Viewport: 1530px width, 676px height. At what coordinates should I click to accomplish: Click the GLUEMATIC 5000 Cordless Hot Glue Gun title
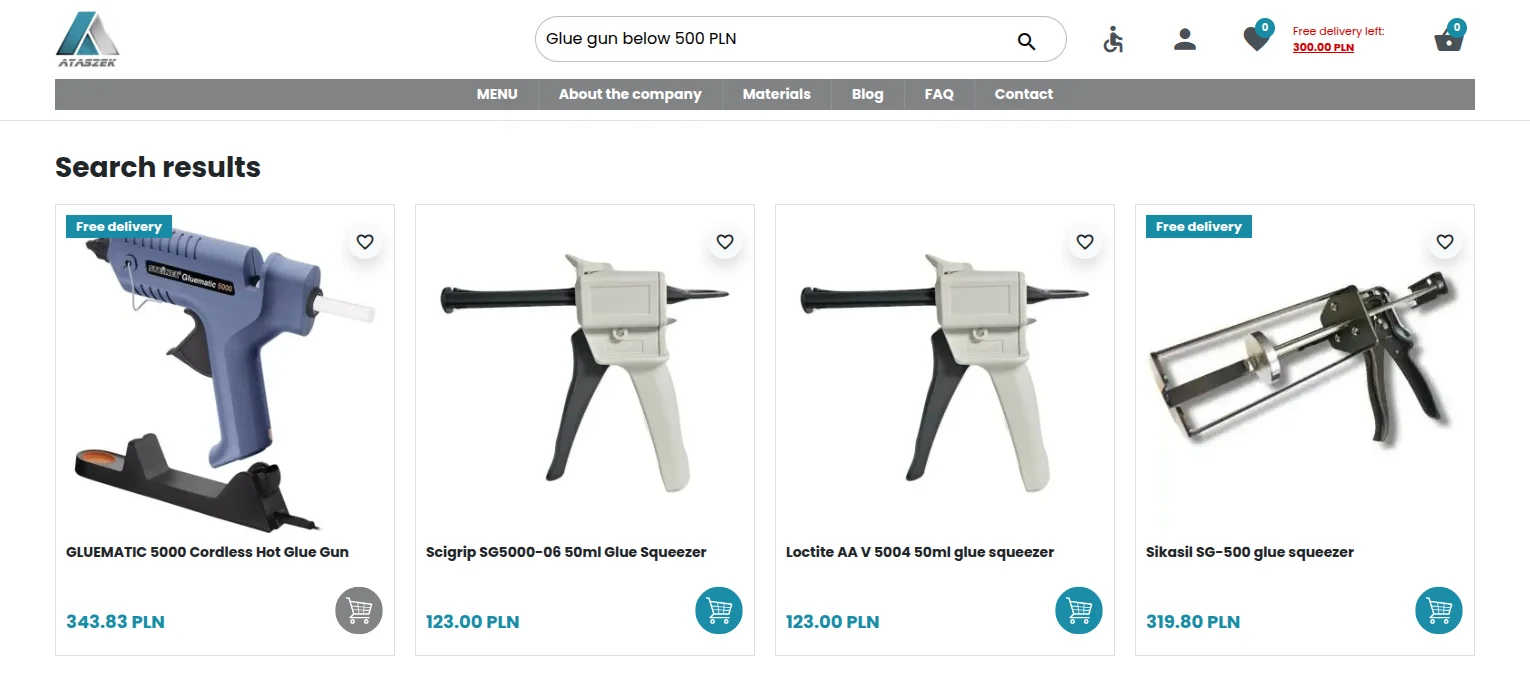pos(207,552)
